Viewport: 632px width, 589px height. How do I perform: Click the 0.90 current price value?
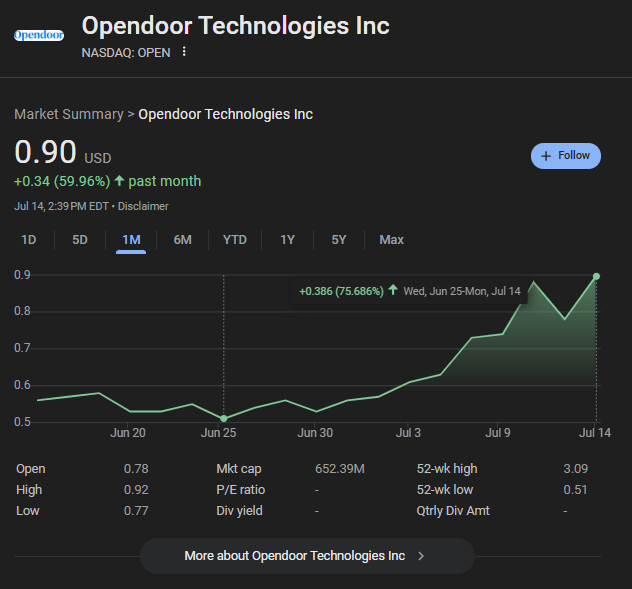click(x=45, y=152)
